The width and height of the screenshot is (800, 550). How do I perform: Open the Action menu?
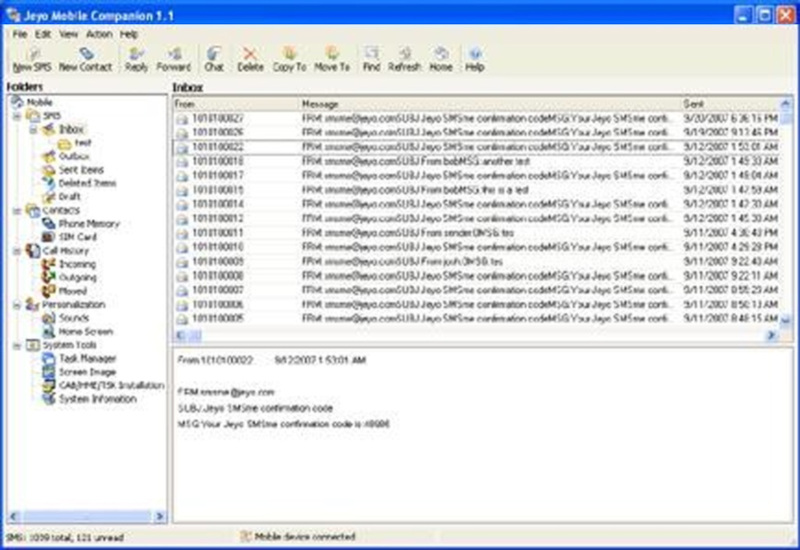click(99, 34)
